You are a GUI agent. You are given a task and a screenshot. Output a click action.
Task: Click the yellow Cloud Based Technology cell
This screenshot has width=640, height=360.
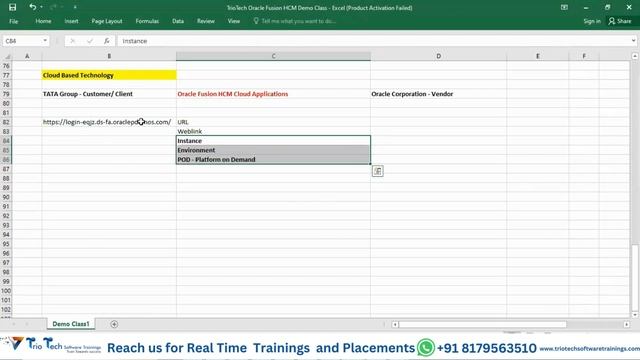click(x=109, y=75)
